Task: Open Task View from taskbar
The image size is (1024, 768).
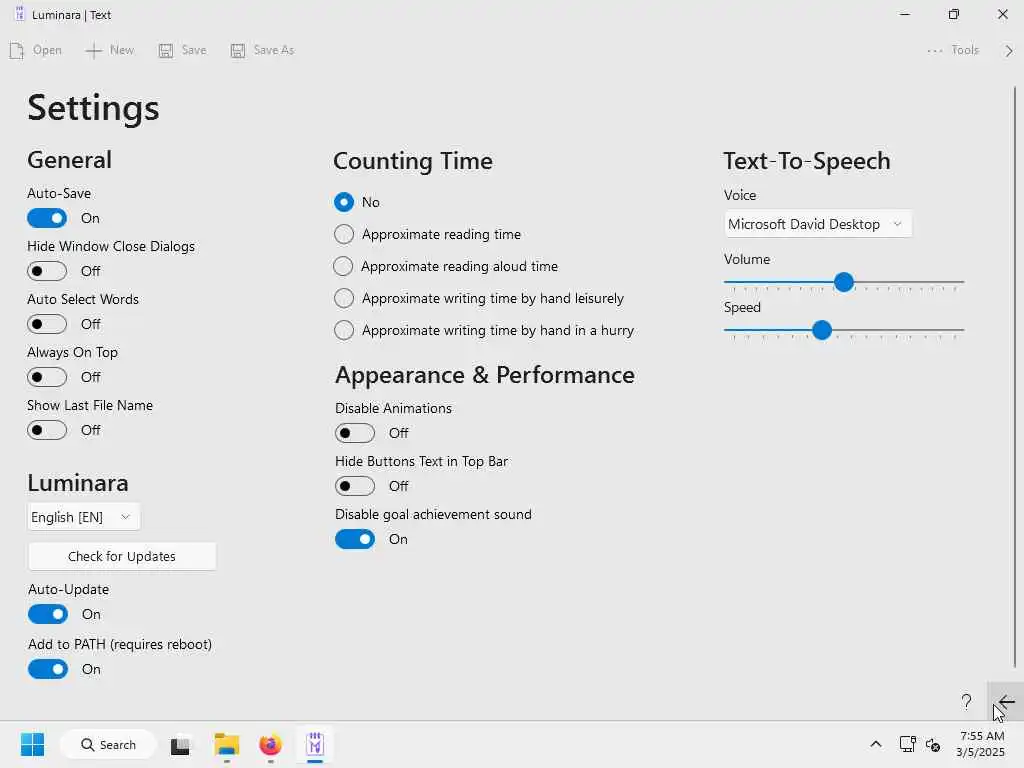Action: (x=180, y=744)
